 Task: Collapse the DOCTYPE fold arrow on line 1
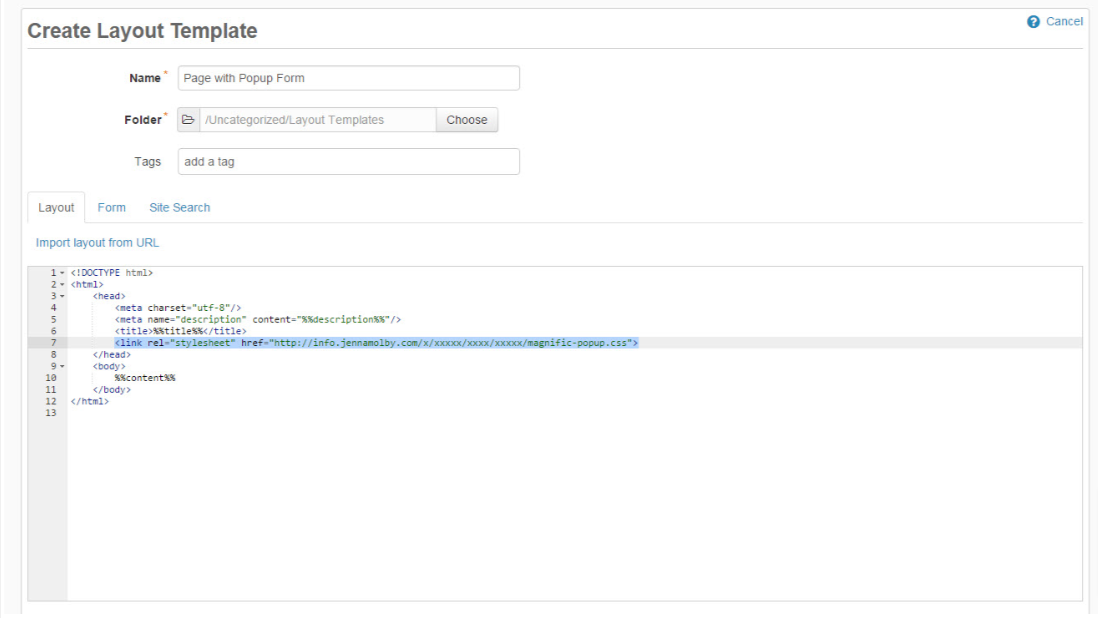(x=62, y=273)
